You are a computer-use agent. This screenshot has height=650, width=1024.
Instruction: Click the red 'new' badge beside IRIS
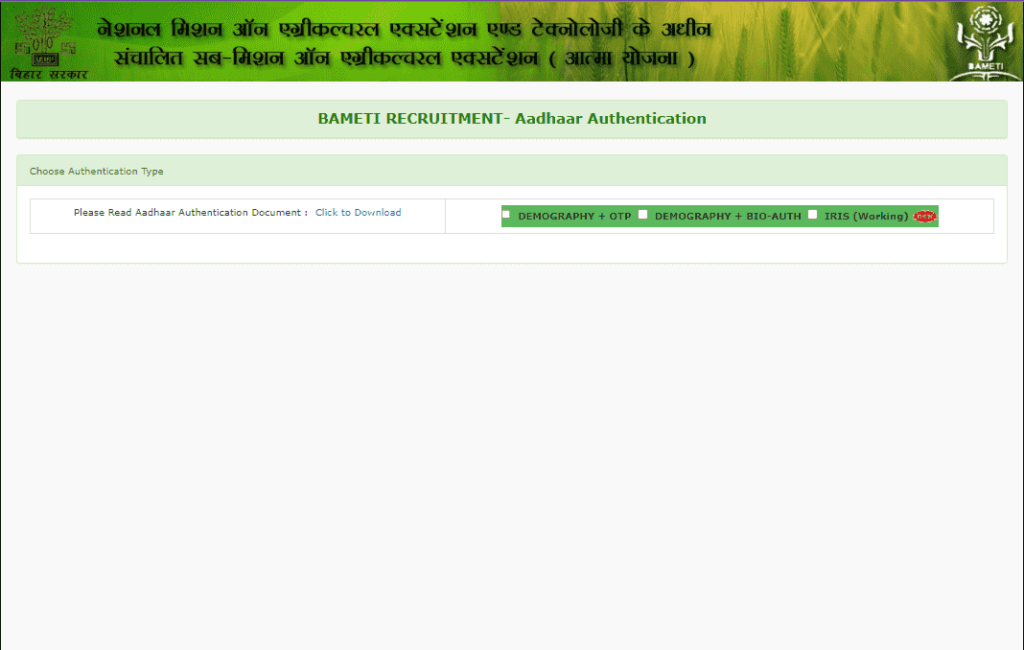(x=925, y=216)
